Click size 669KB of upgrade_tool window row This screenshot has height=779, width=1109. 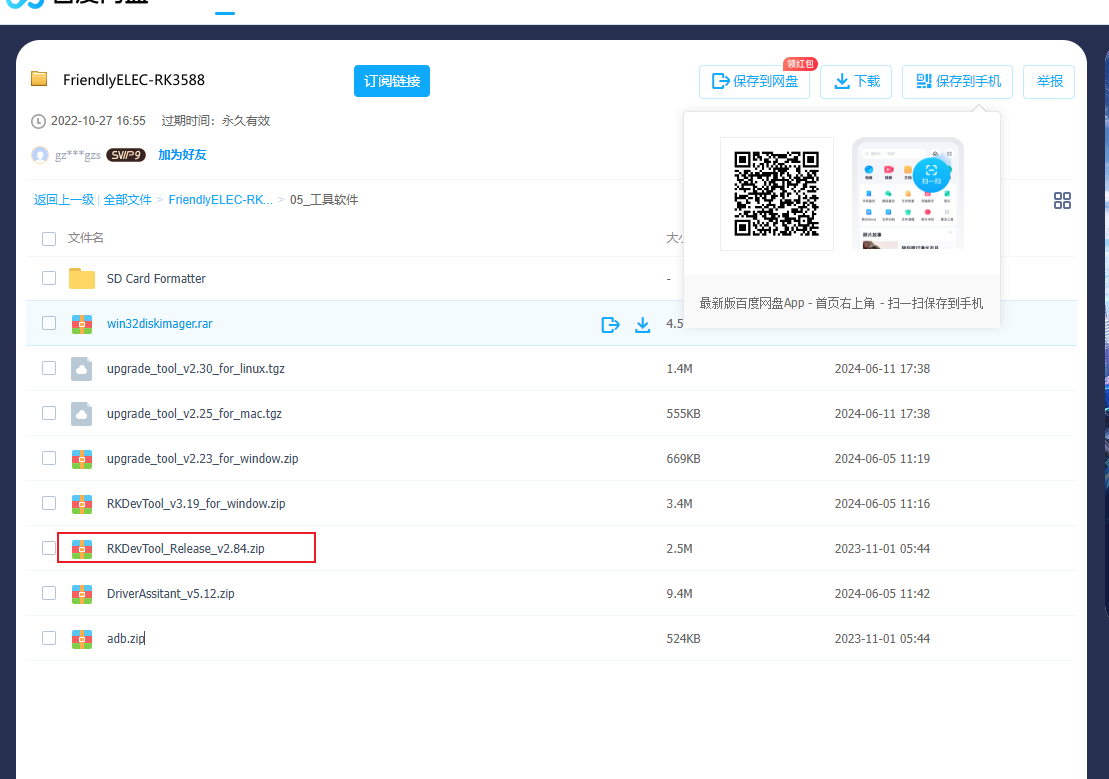[683, 458]
